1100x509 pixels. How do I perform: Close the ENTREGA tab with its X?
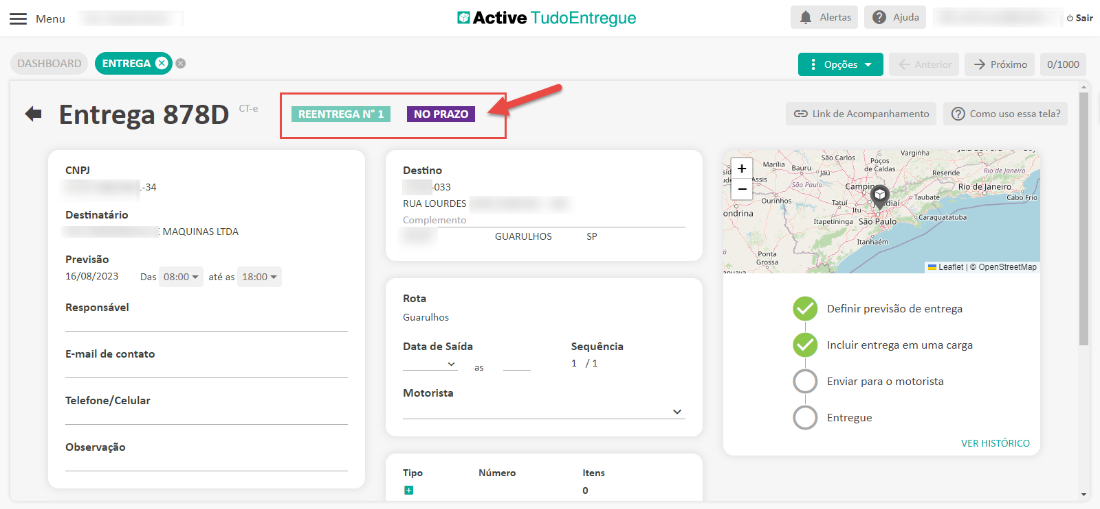pyautogui.click(x=162, y=63)
